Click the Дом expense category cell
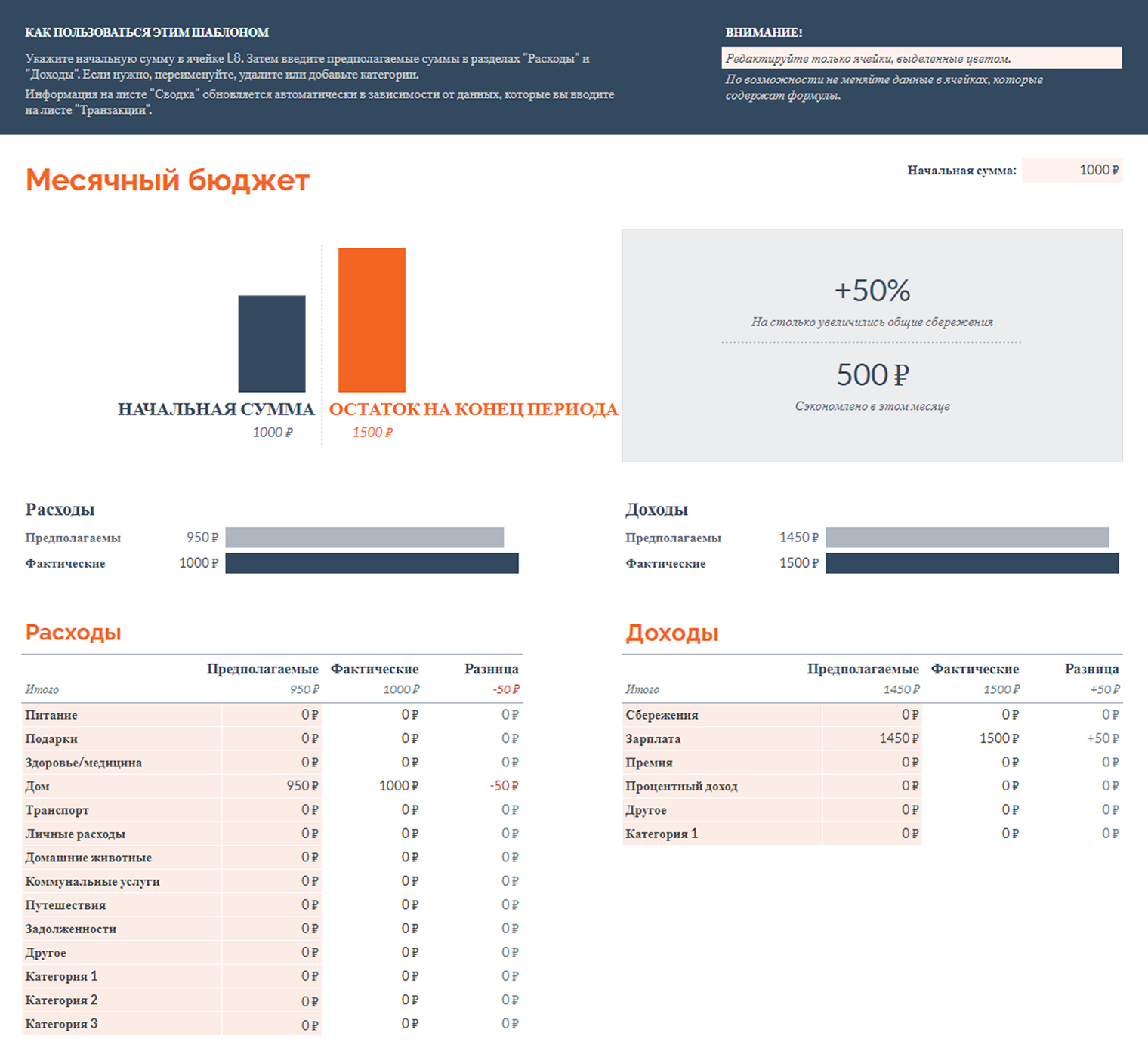The image size is (1148, 1057). (x=122, y=786)
